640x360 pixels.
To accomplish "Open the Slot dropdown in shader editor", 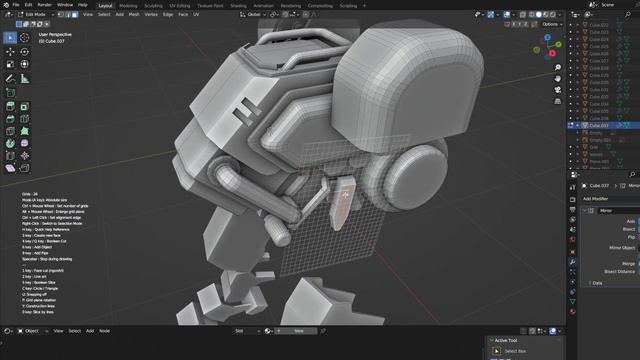I will (247, 331).
